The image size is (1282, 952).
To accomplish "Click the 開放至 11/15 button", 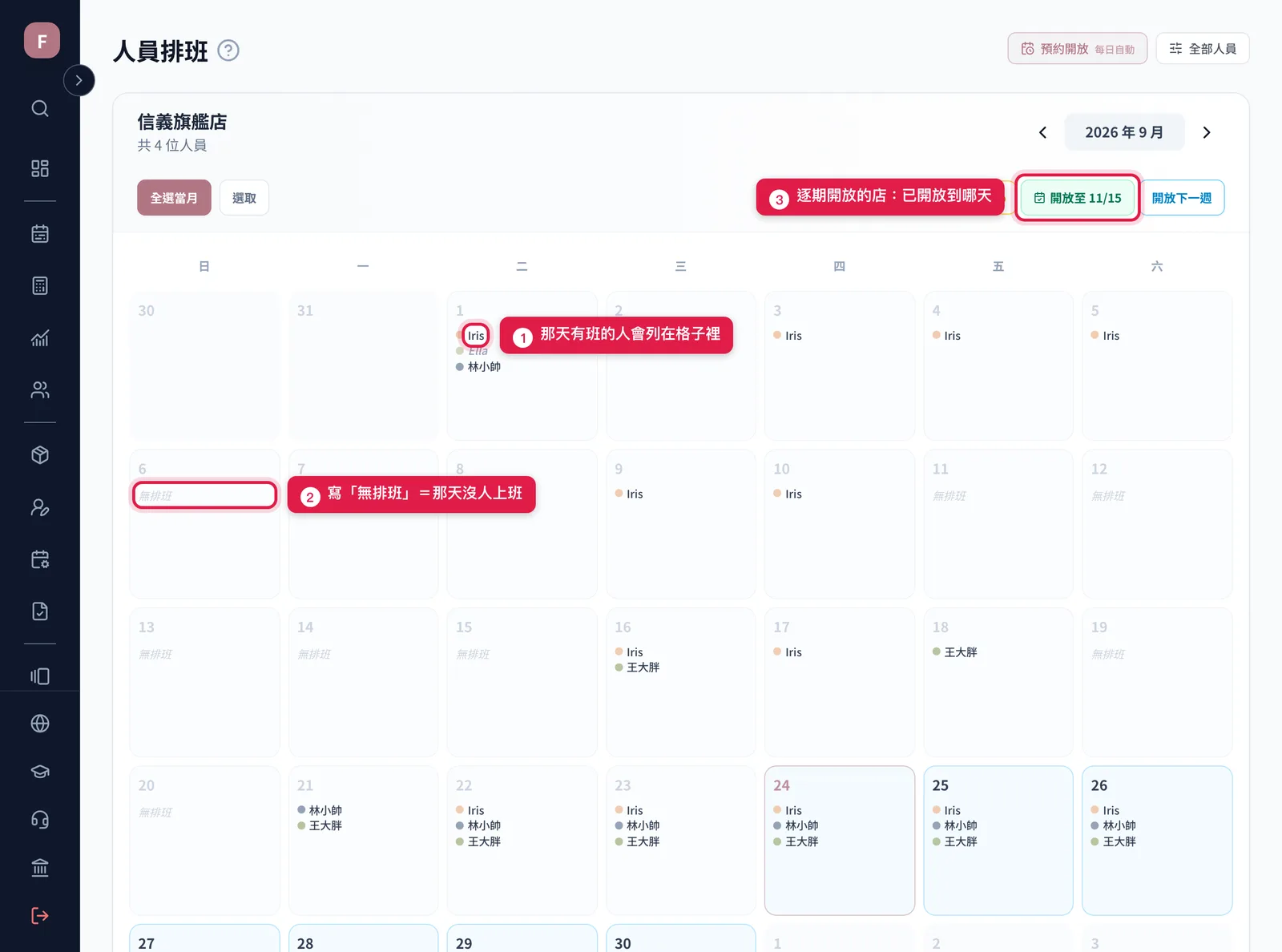I will [1078, 198].
